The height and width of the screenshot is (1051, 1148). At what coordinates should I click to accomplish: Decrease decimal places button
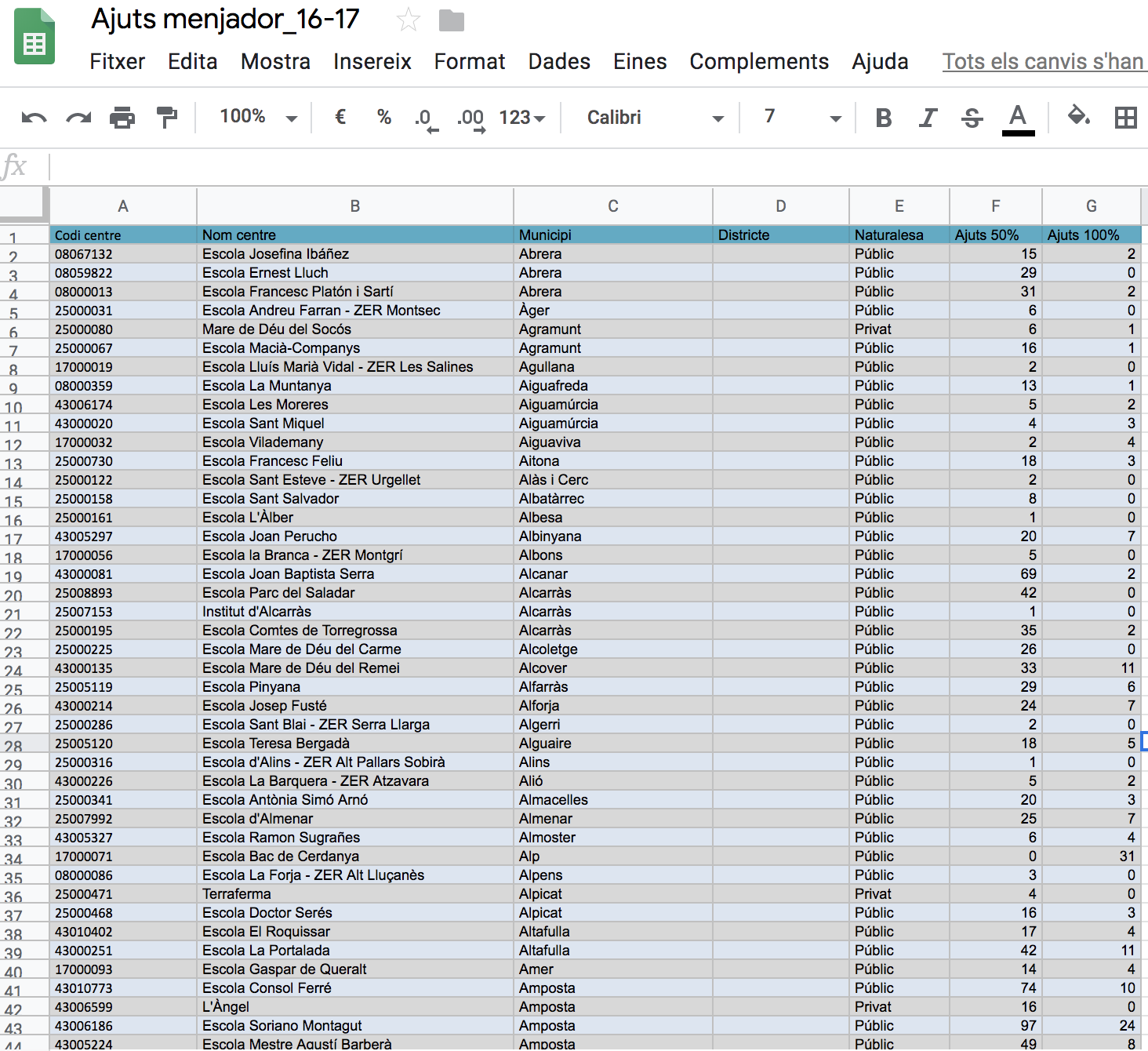click(427, 119)
